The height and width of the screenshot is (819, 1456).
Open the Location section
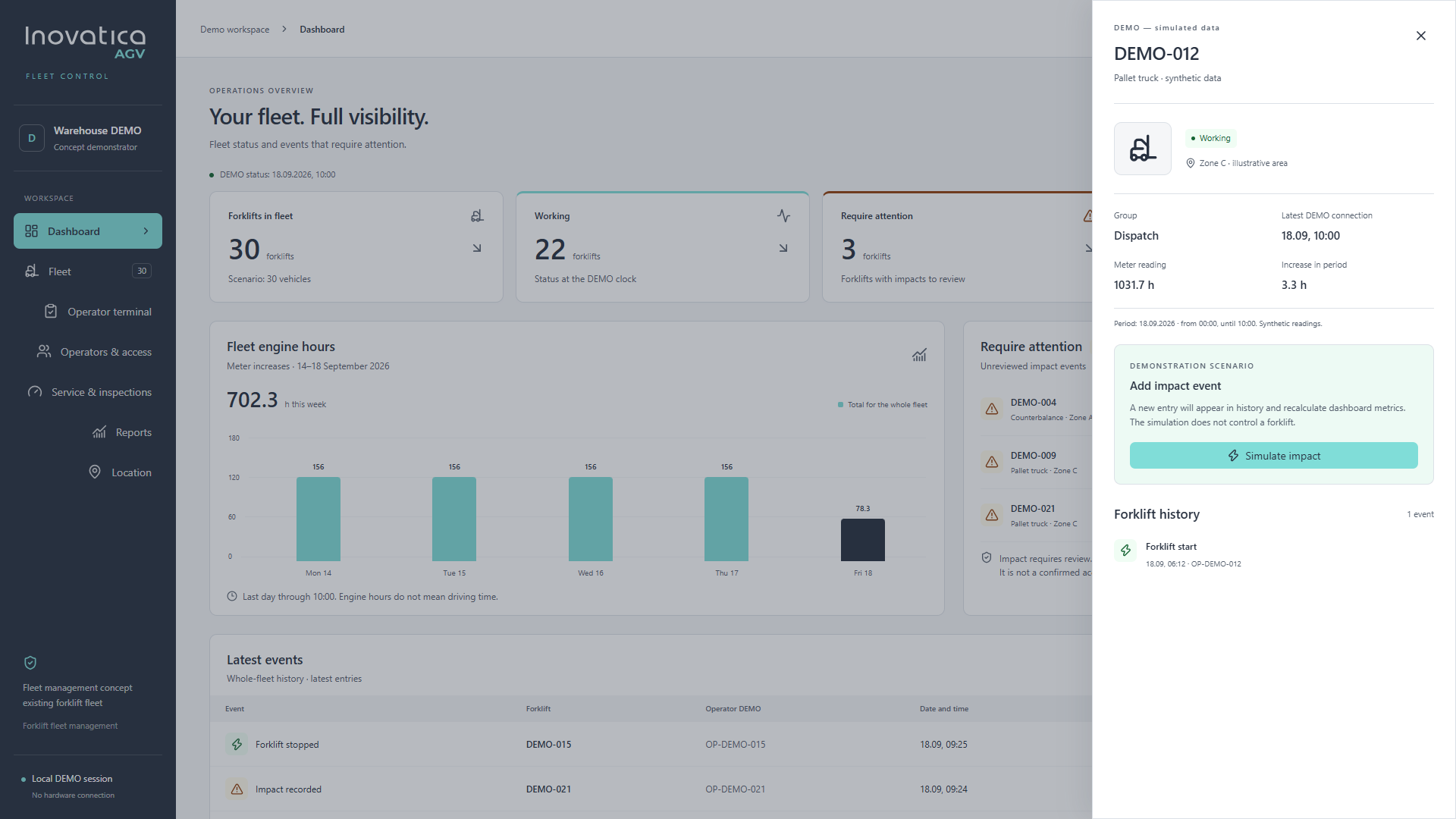point(88,472)
